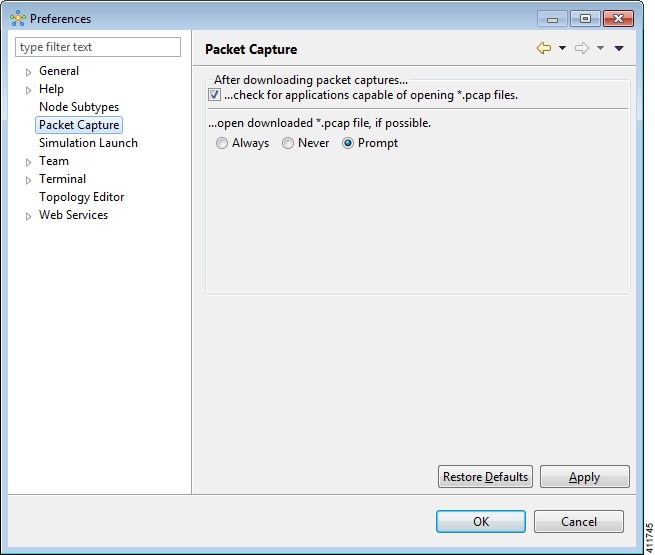Expand the General tree node
The image size is (655, 555).
click(x=28, y=72)
